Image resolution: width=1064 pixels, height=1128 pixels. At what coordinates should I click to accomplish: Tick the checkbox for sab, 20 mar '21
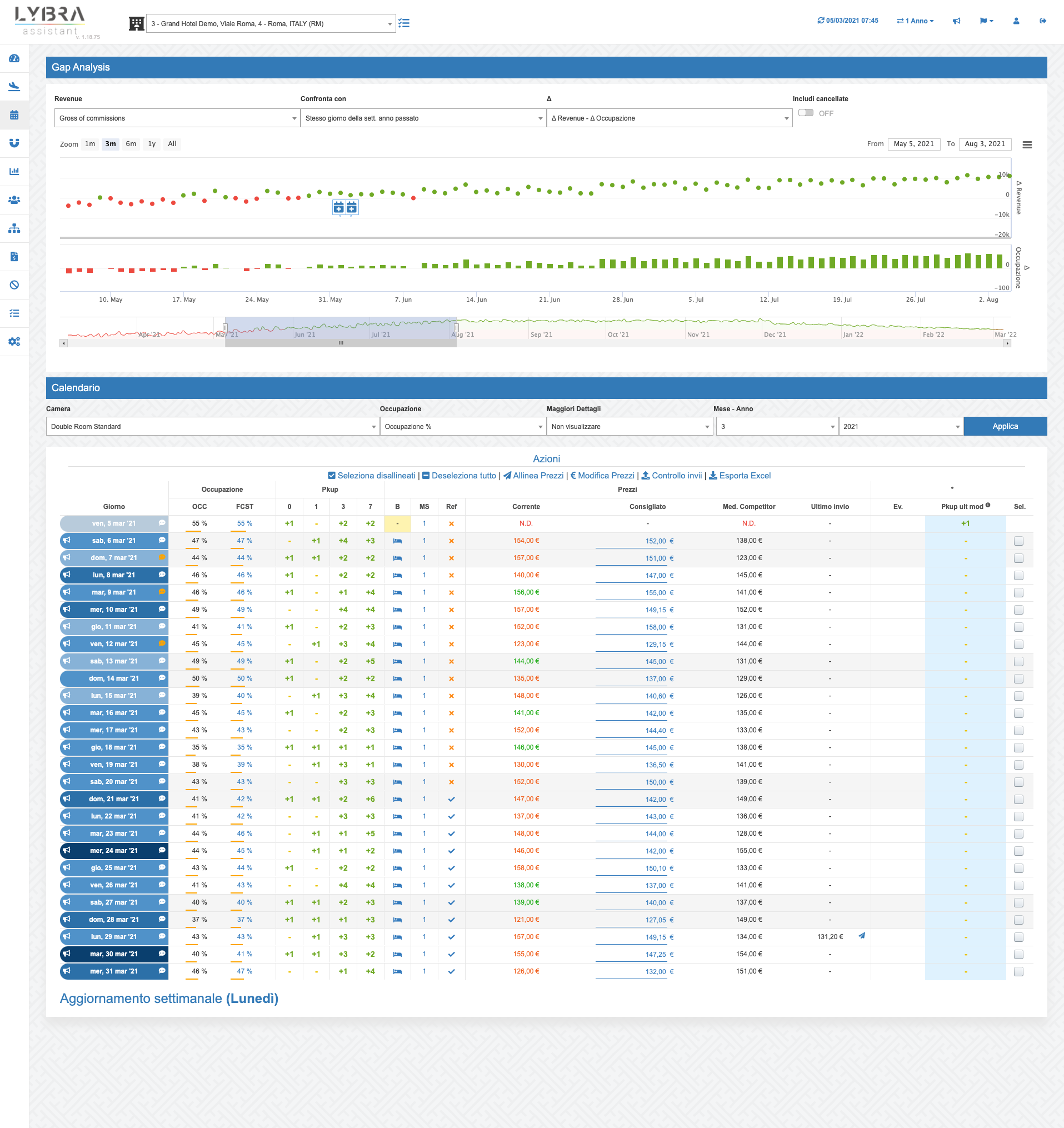(x=1018, y=782)
